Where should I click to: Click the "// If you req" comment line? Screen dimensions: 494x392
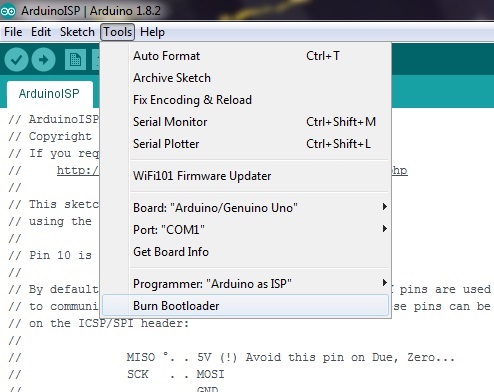[x=53, y=153]
